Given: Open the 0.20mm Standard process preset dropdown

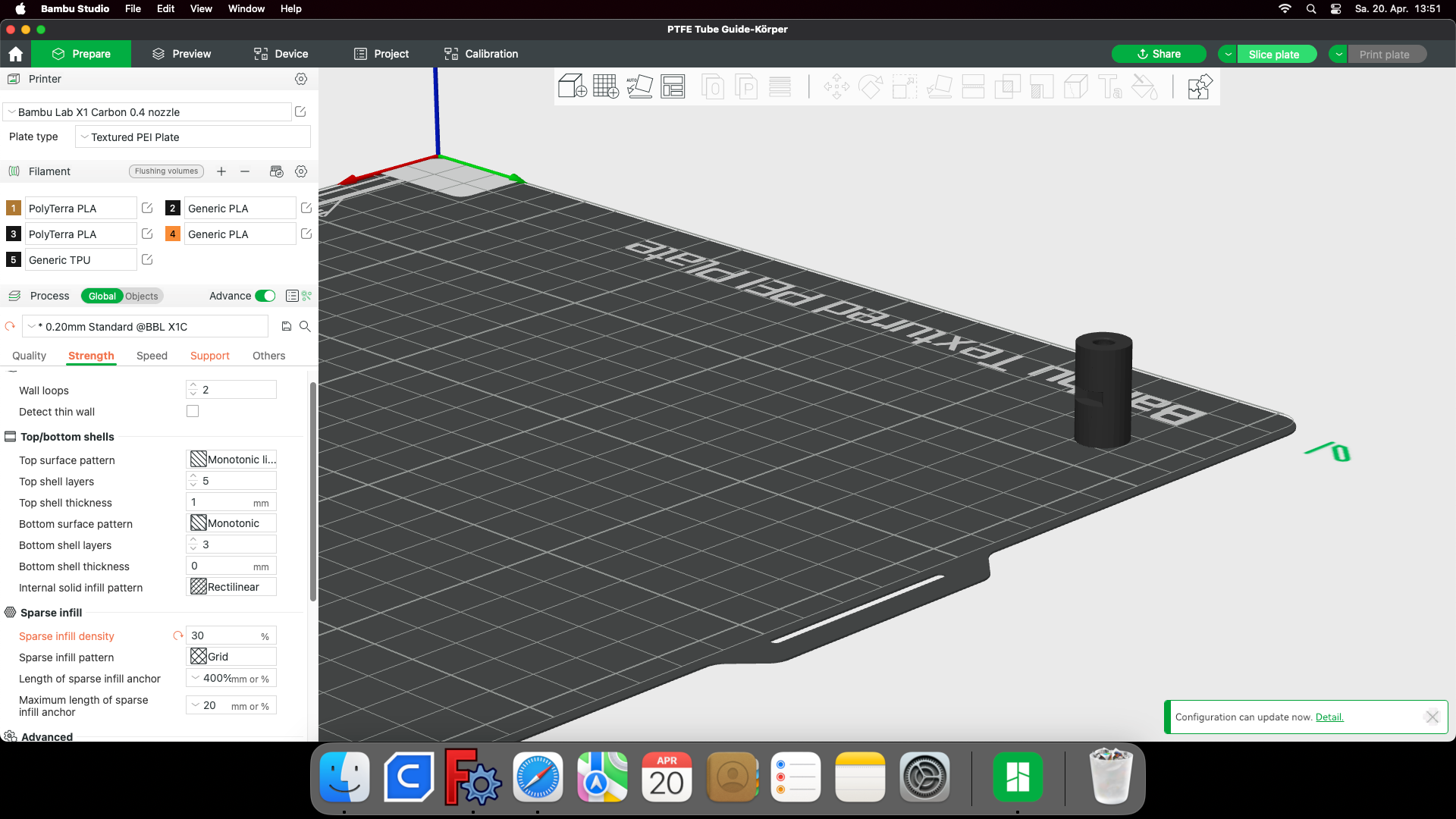Looking at the screenshot, I should tap(146, 326).
